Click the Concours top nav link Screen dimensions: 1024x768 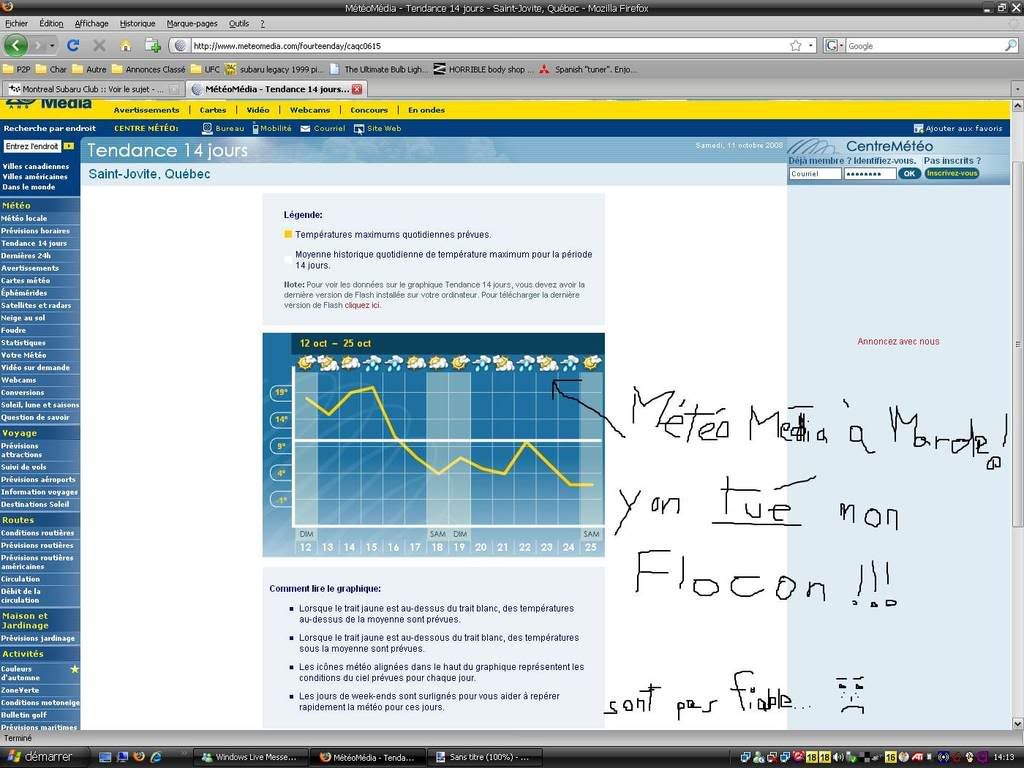tap(369, 110)
